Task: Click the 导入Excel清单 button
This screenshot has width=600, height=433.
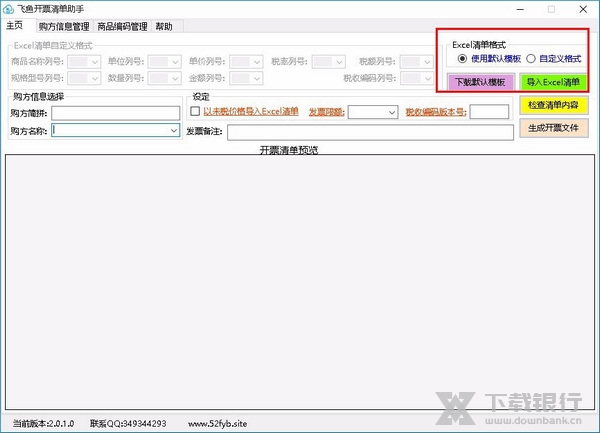Action: click(x=553, y=82)
